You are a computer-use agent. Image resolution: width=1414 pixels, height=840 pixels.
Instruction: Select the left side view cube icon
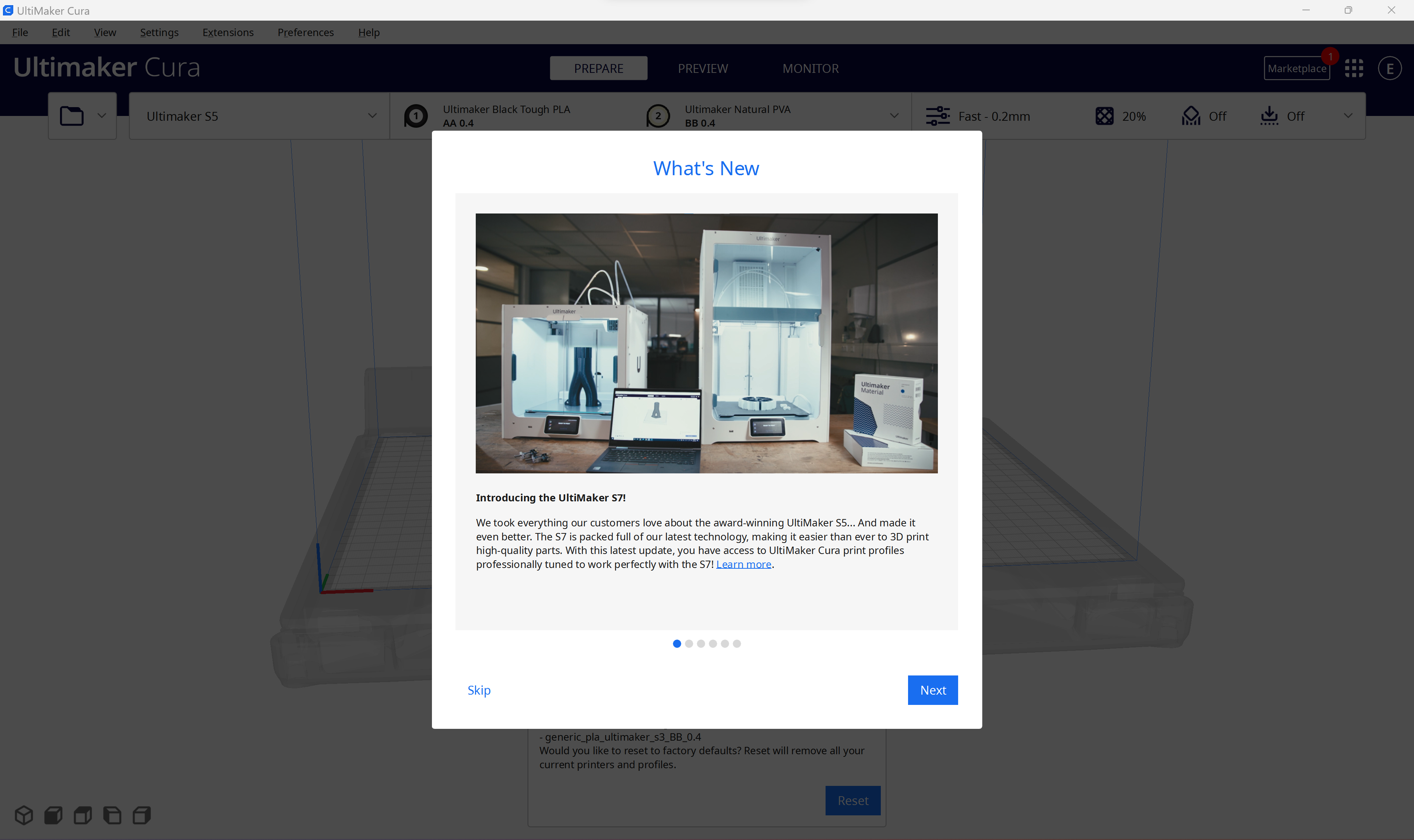click(x=112, y=815)
